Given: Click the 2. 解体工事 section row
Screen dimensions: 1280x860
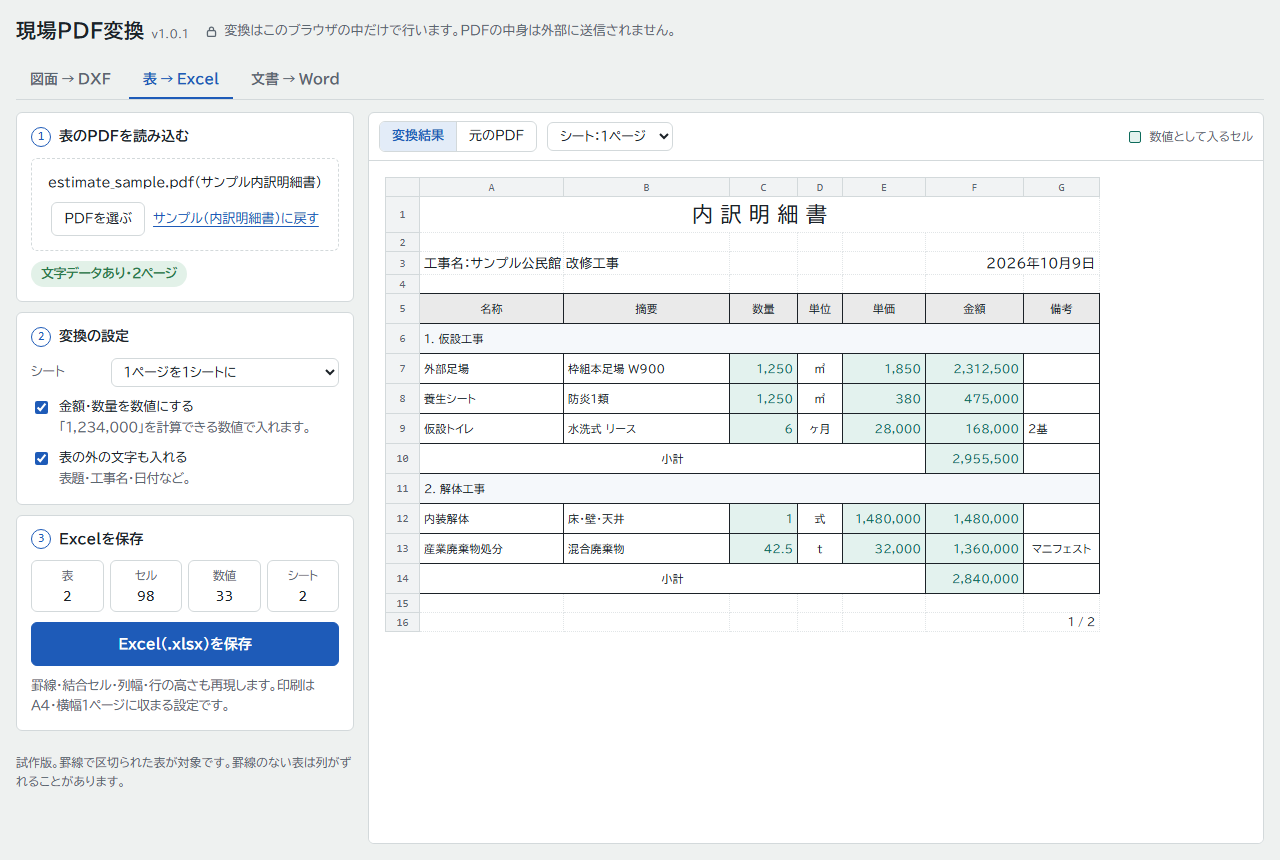Looking at the screenshot, I should (759, 489).
